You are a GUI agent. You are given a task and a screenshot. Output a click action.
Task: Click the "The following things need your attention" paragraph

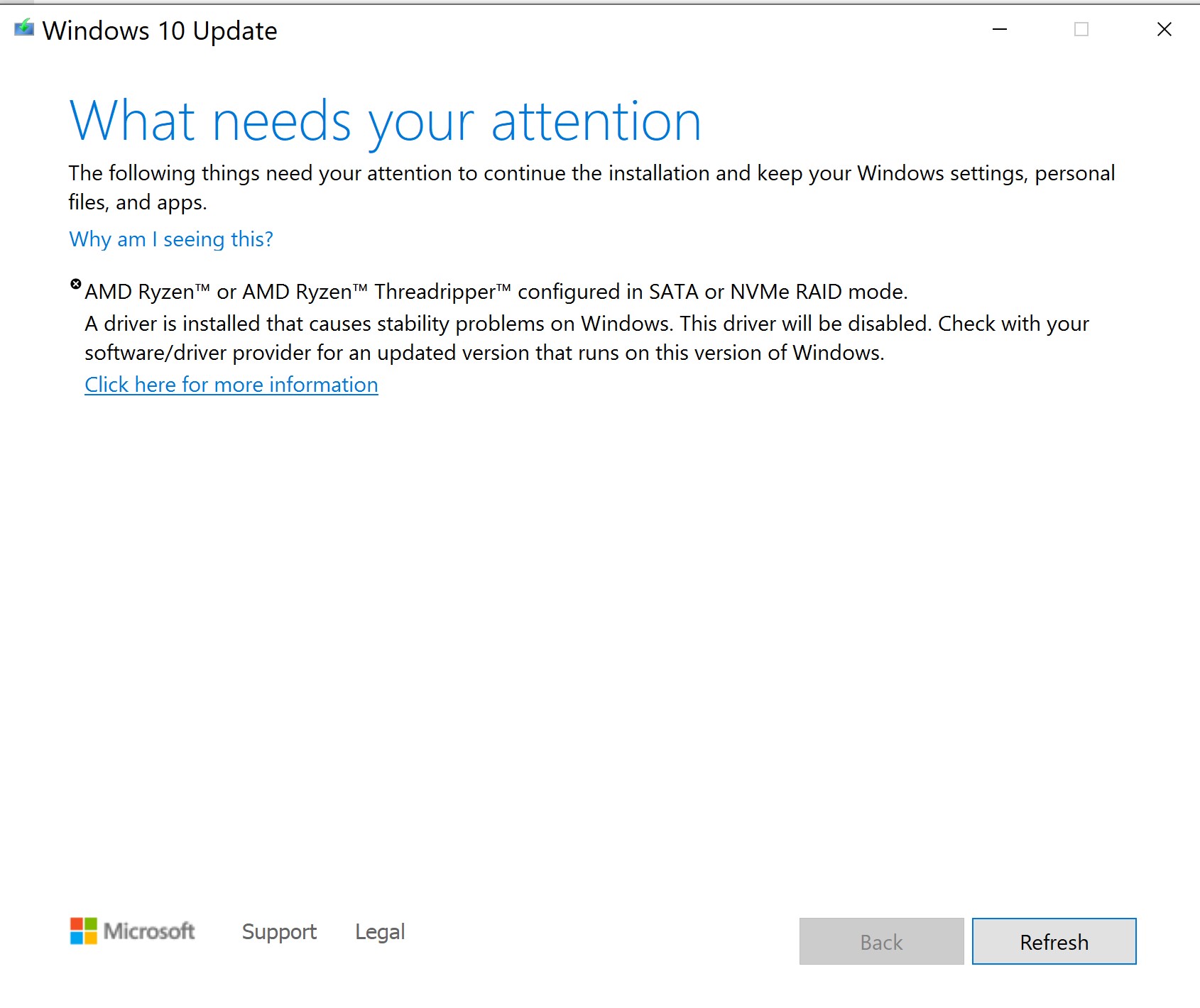(x=591, y=187)
